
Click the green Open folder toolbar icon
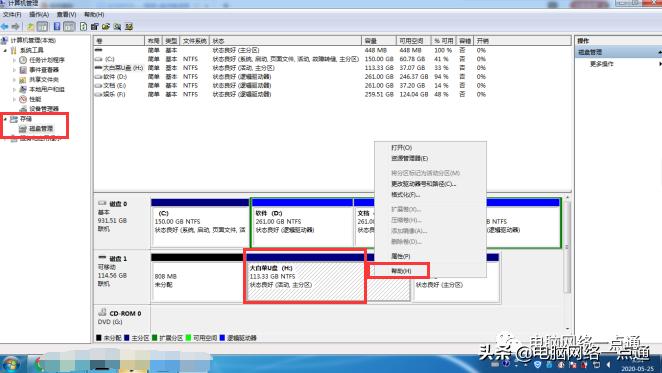pos(106,27)
